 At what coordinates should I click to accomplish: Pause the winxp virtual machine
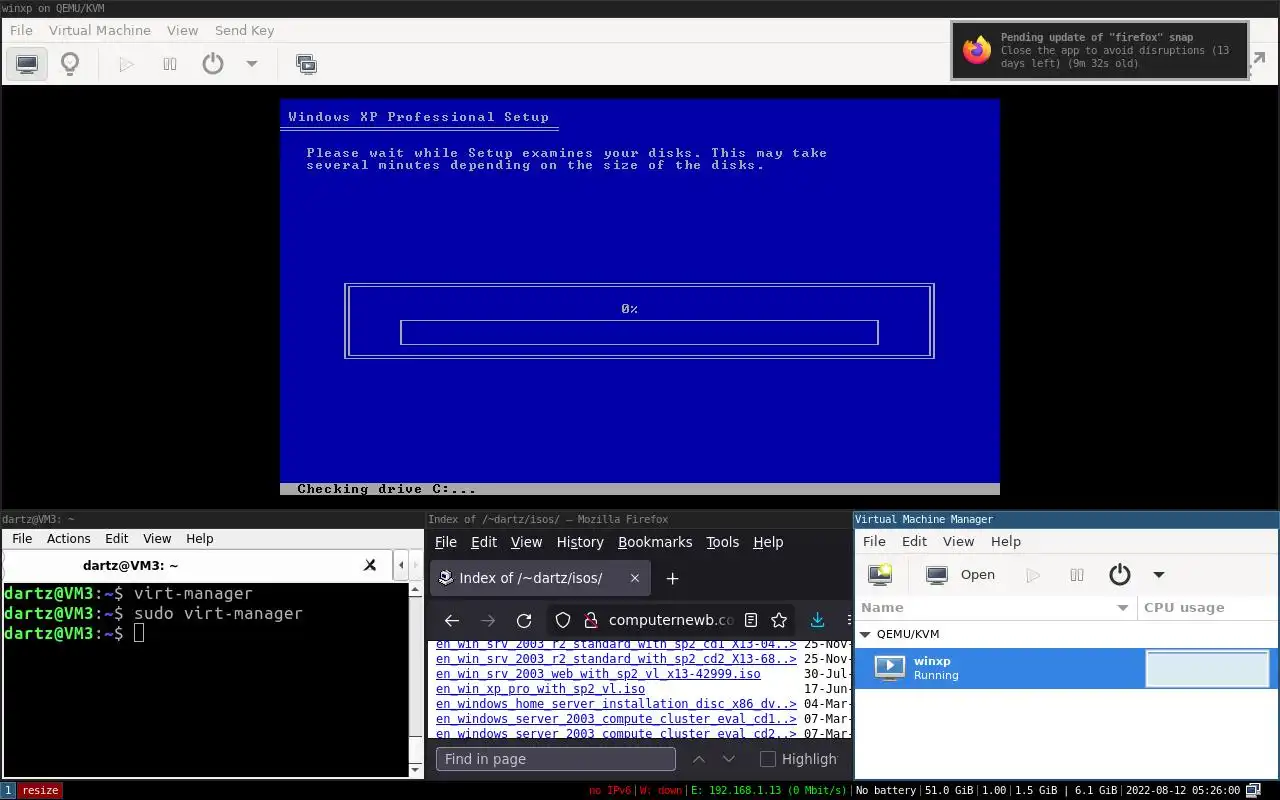[170, 64]
